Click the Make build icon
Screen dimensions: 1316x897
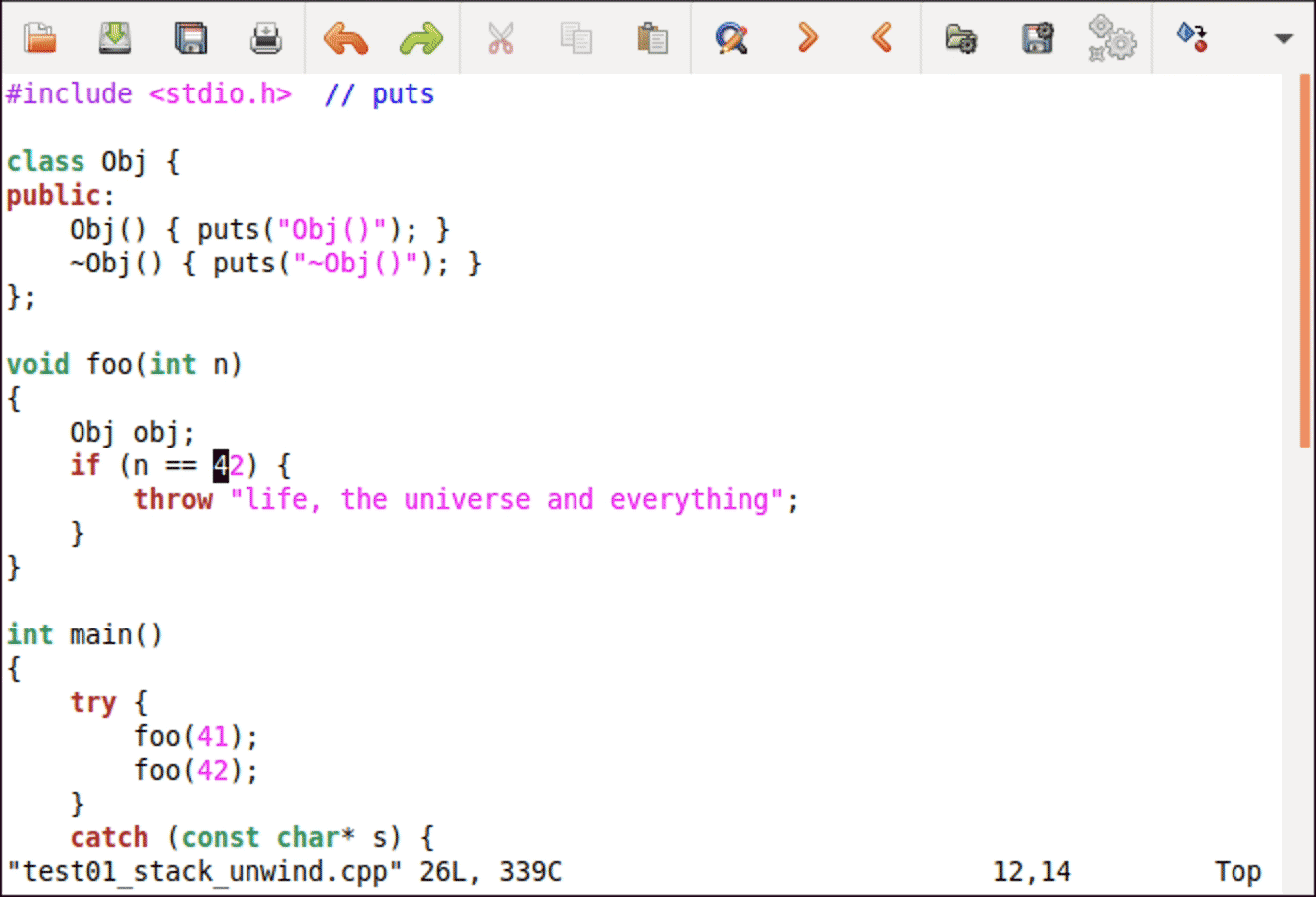pyautogui.click(x=1191, y=38)
